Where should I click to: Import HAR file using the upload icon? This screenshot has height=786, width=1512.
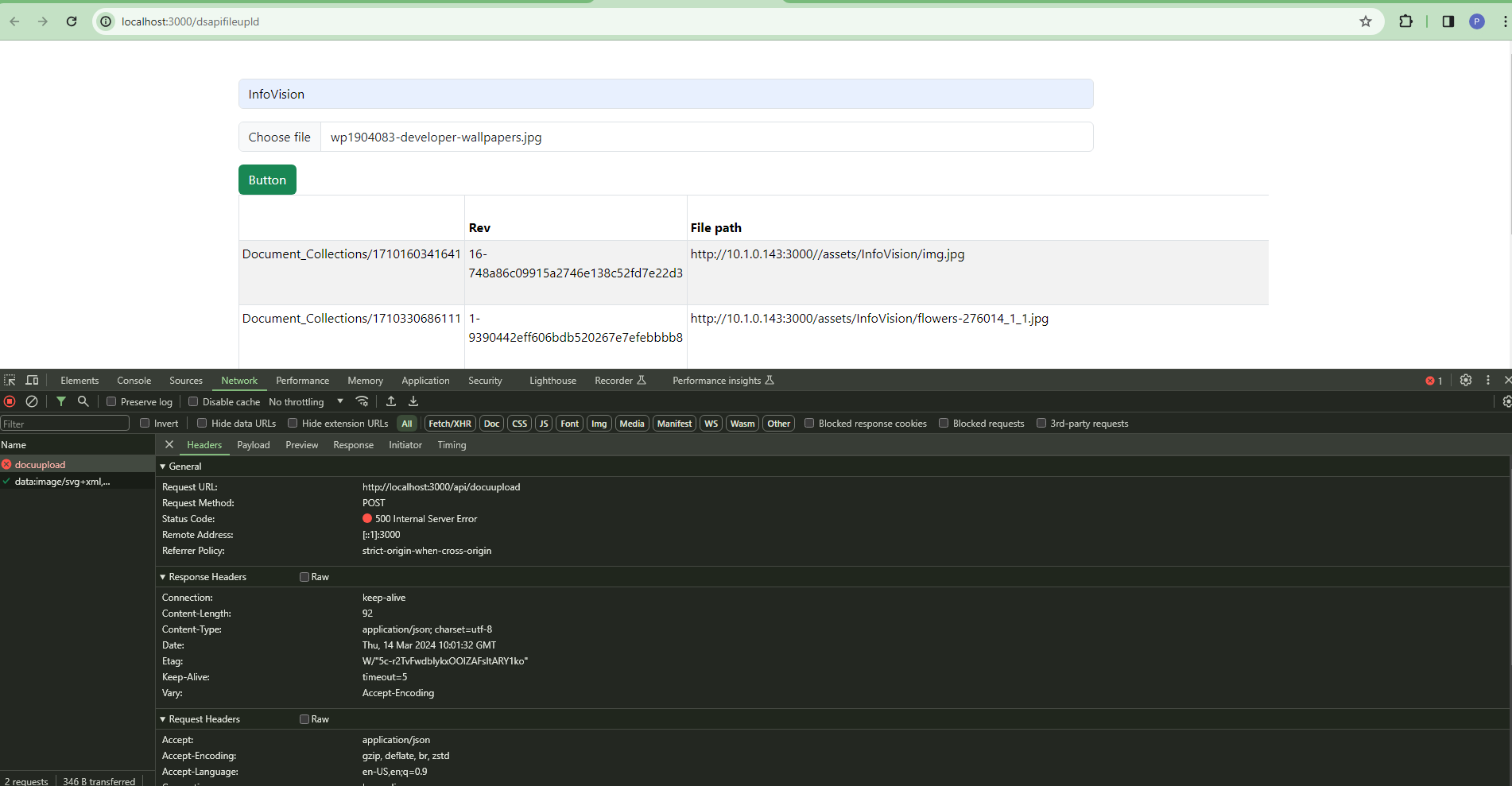(x=390, y=401)
